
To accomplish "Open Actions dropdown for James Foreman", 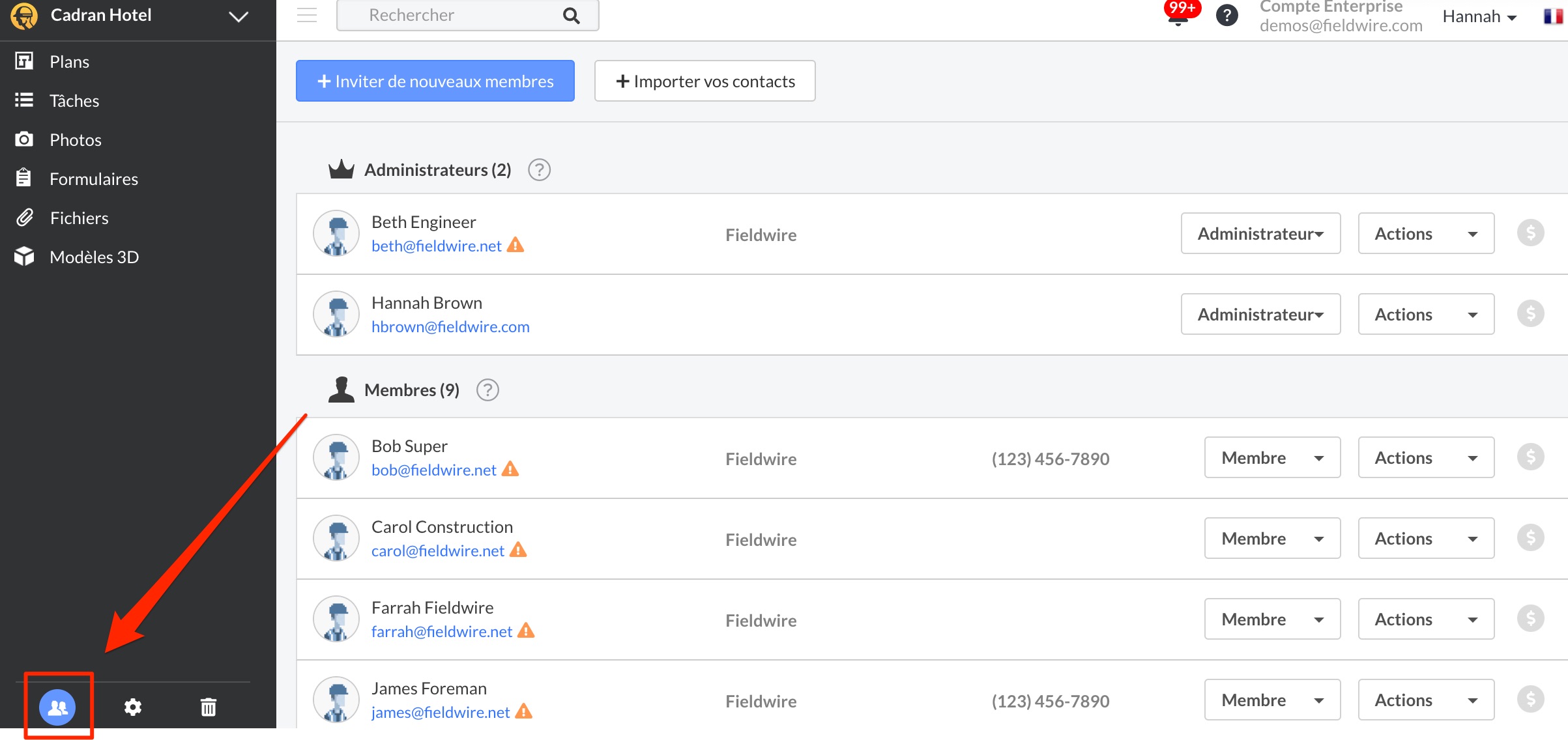I will pyautogui.click(x=1426, y=700).
